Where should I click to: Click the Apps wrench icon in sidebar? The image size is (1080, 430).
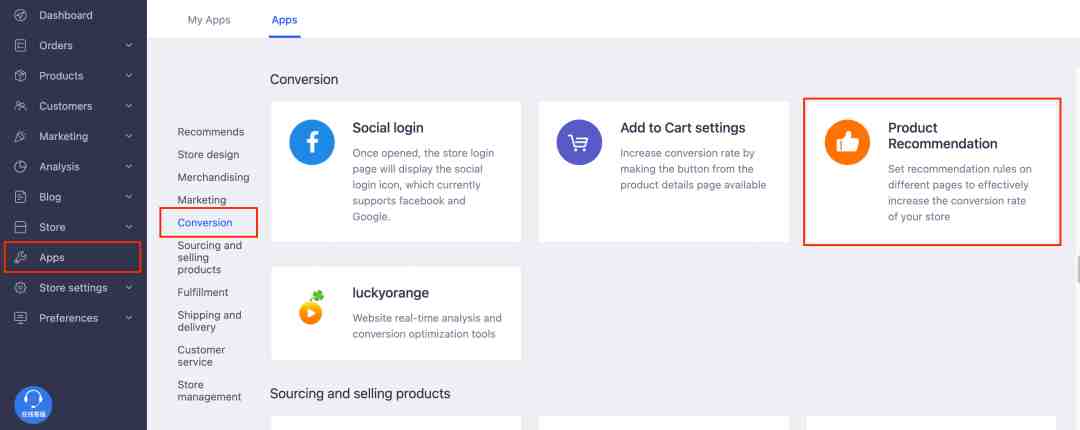click(21, 258)
